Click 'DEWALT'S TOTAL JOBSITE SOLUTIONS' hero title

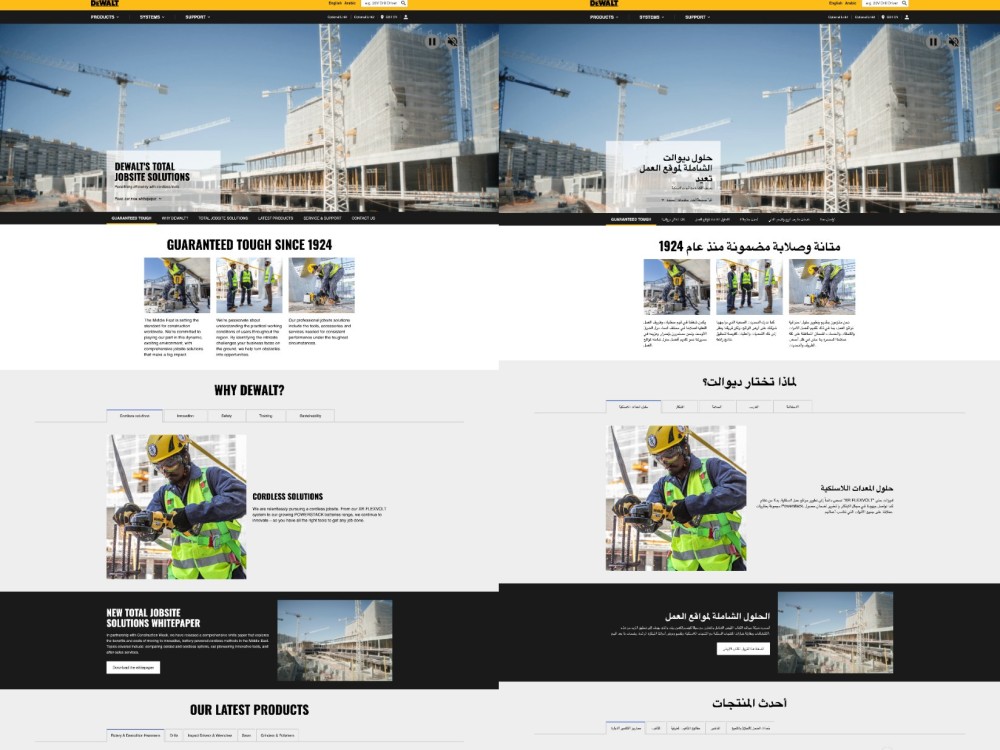tap(152, 172)
